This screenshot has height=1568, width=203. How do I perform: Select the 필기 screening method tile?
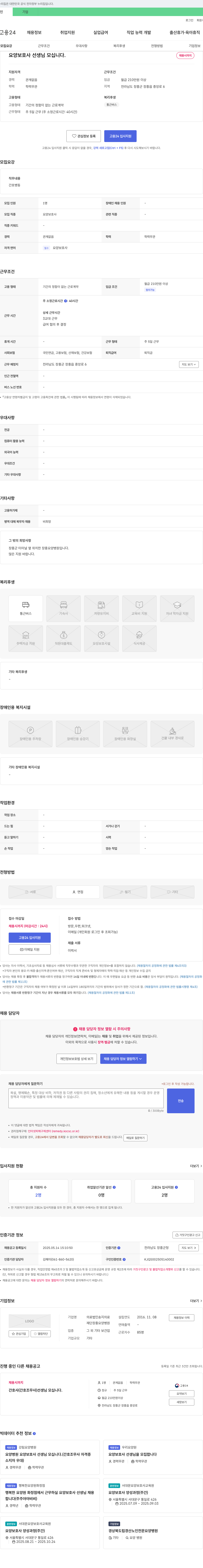pos(125,892)
